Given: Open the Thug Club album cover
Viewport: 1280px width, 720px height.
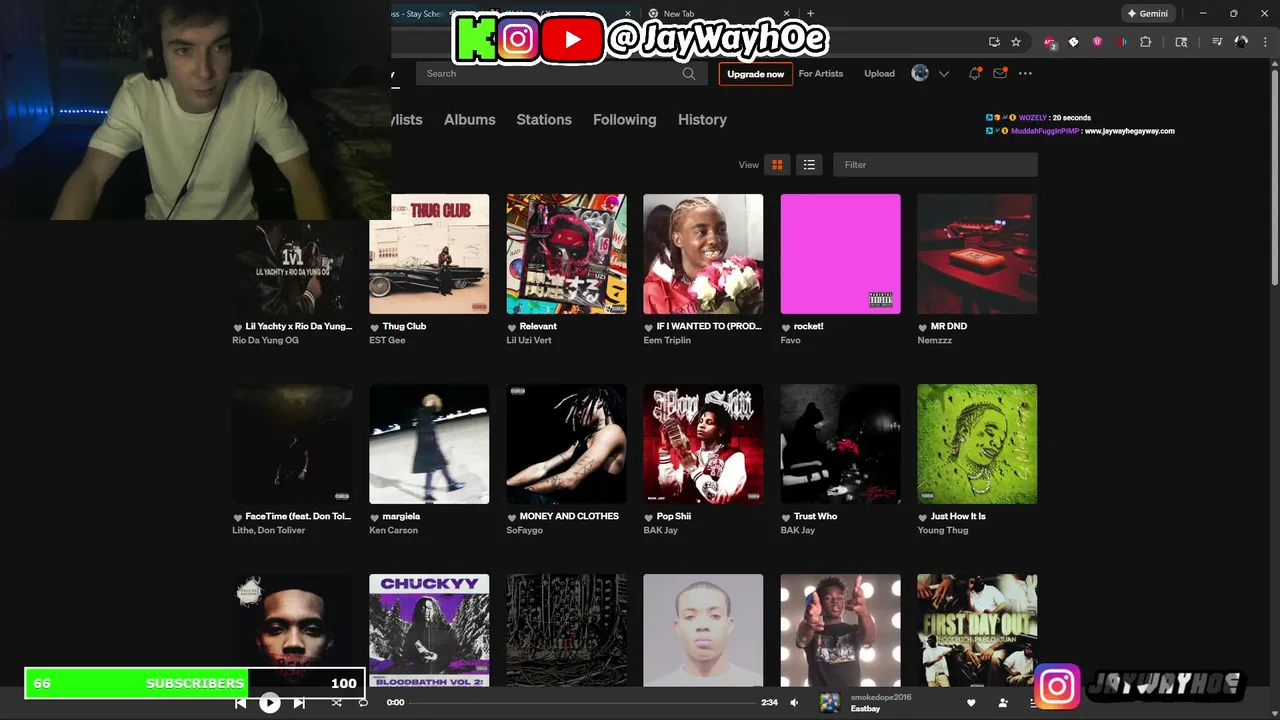Looking at the screenshot, I should 429,254.
